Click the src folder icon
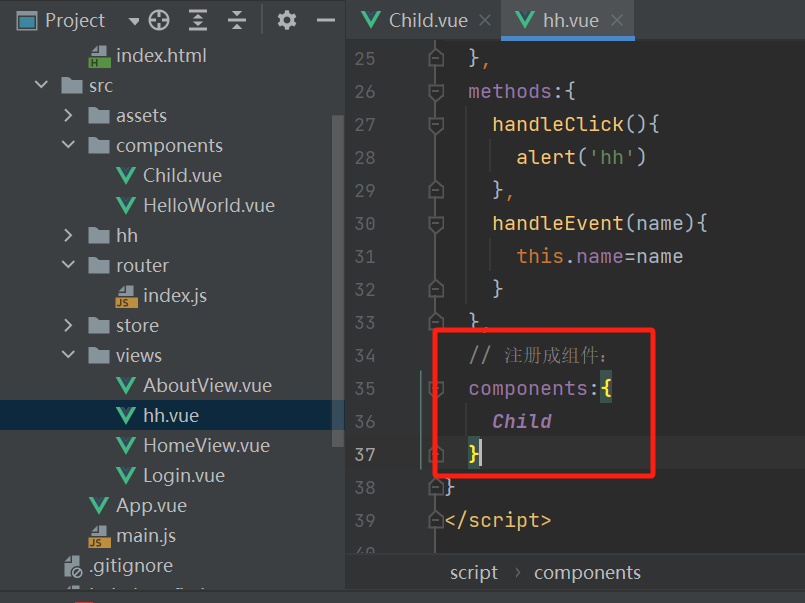The height and width of the screenshot is (603, 805). point(72,85)
